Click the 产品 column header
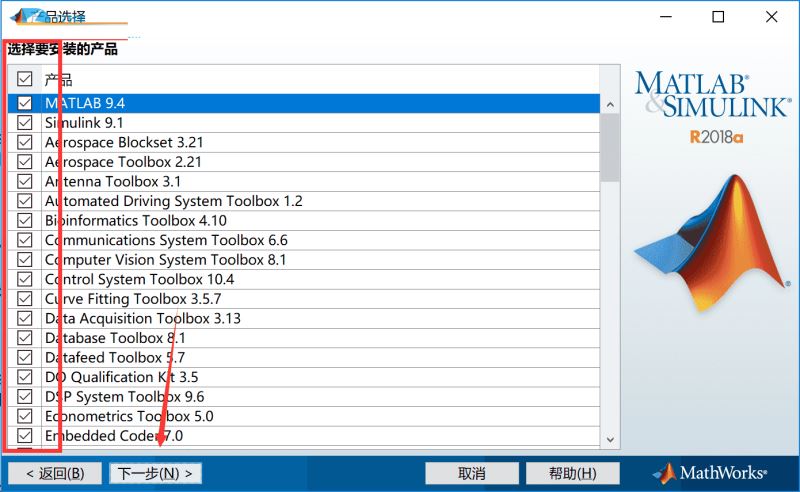Image resolution: width=800 pixels, height=492 pixels. click(x=58, y=80)
